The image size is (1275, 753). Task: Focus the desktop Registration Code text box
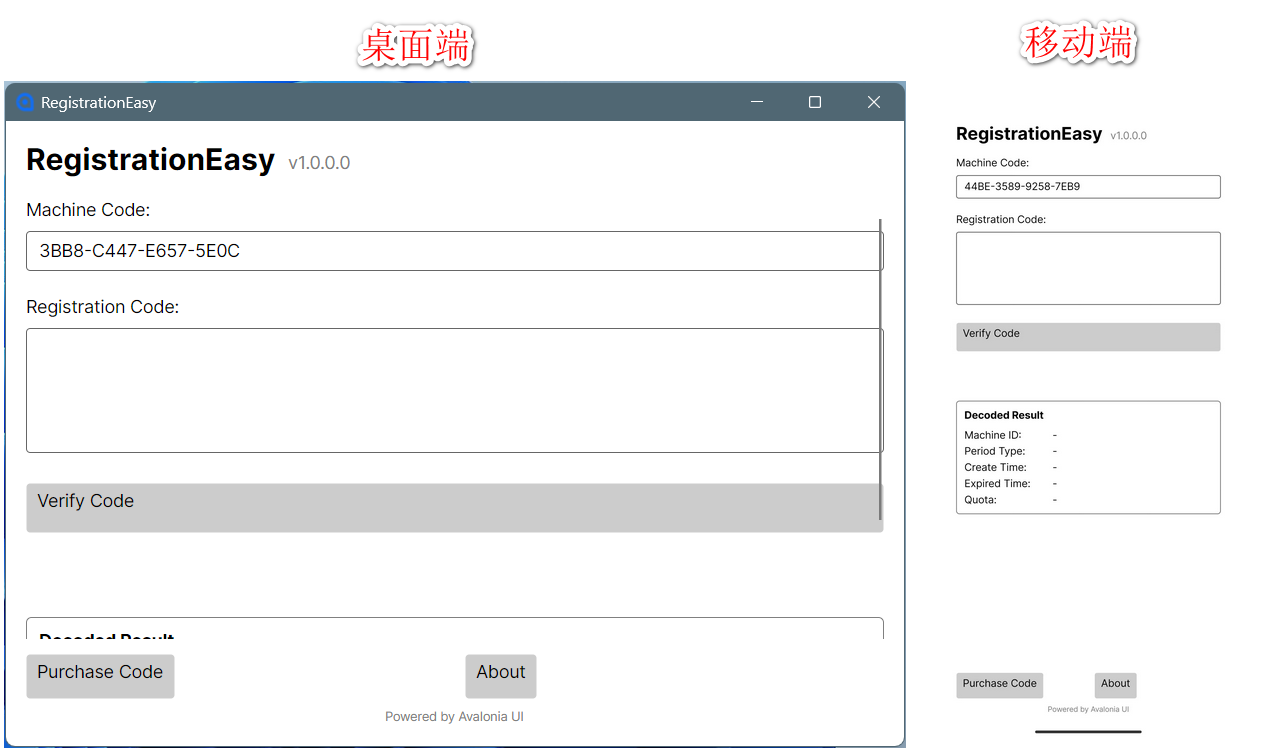pyautogui.click(x=452, y=390)
